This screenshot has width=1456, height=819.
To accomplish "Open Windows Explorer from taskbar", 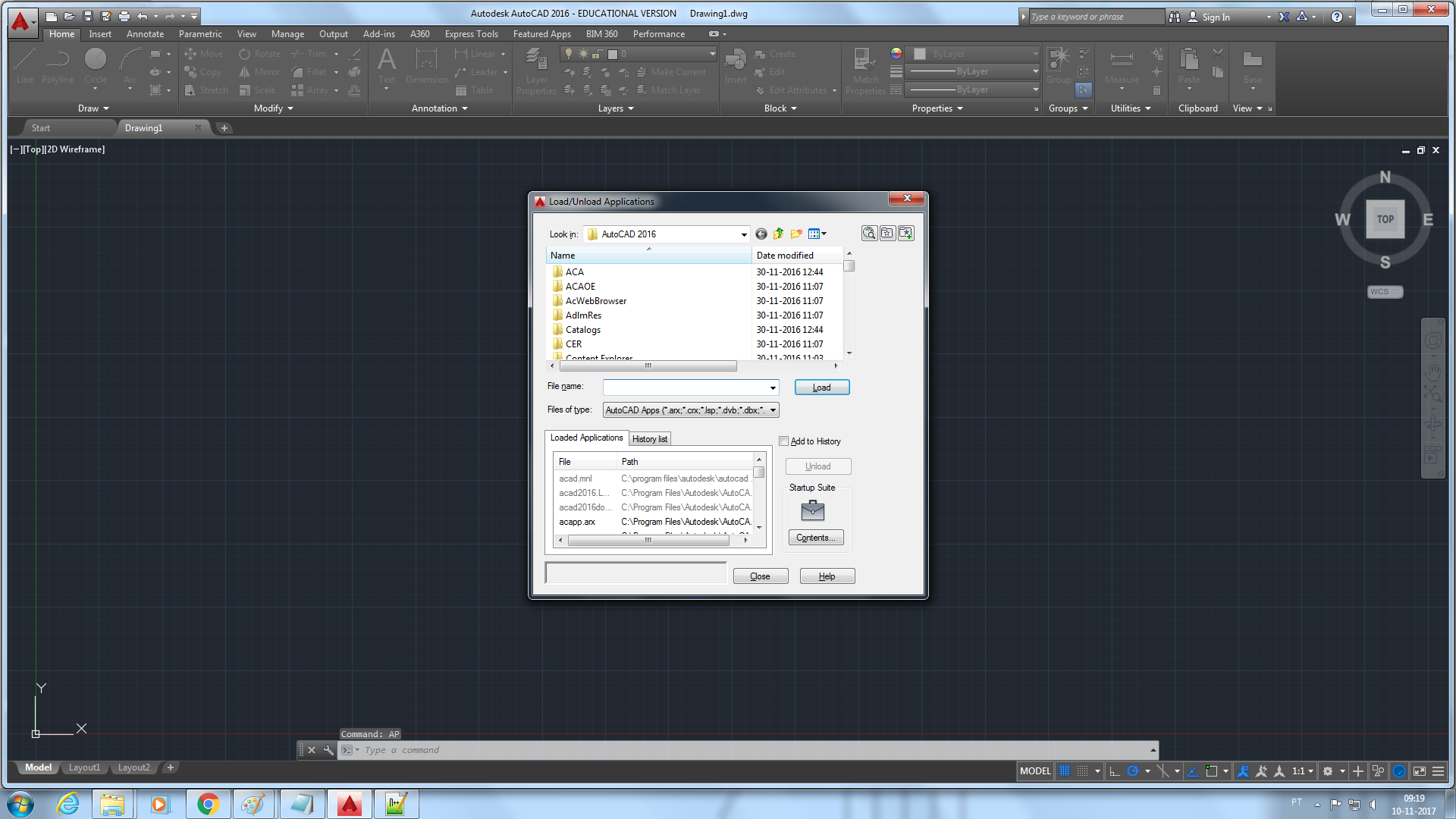I will (x=112, y=804).
